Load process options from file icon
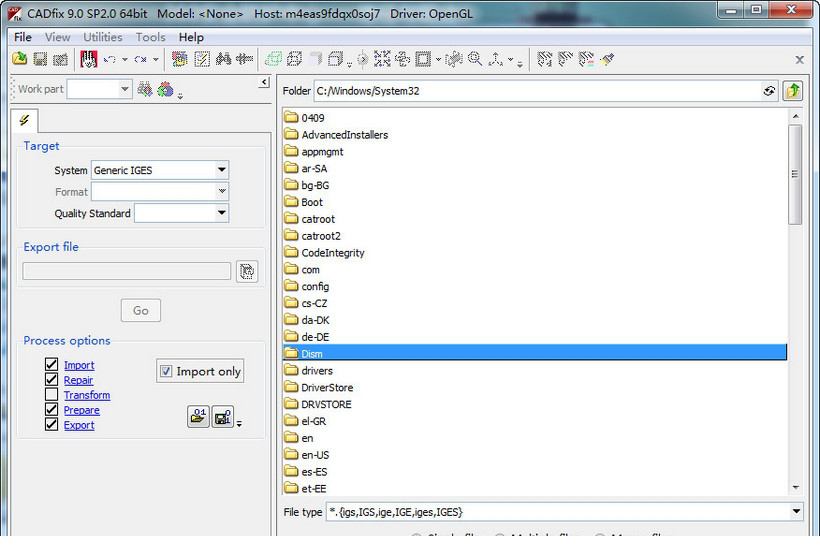The height and width of the screenshot is (557, 820). pos(198,417)
